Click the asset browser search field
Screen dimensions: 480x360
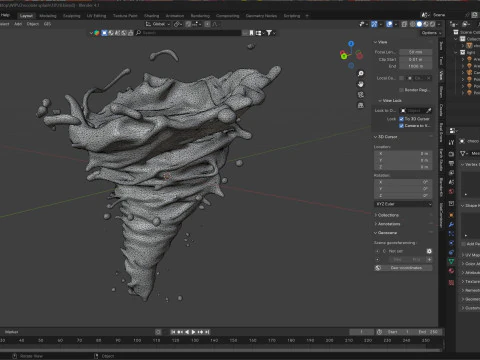(188, 33)
